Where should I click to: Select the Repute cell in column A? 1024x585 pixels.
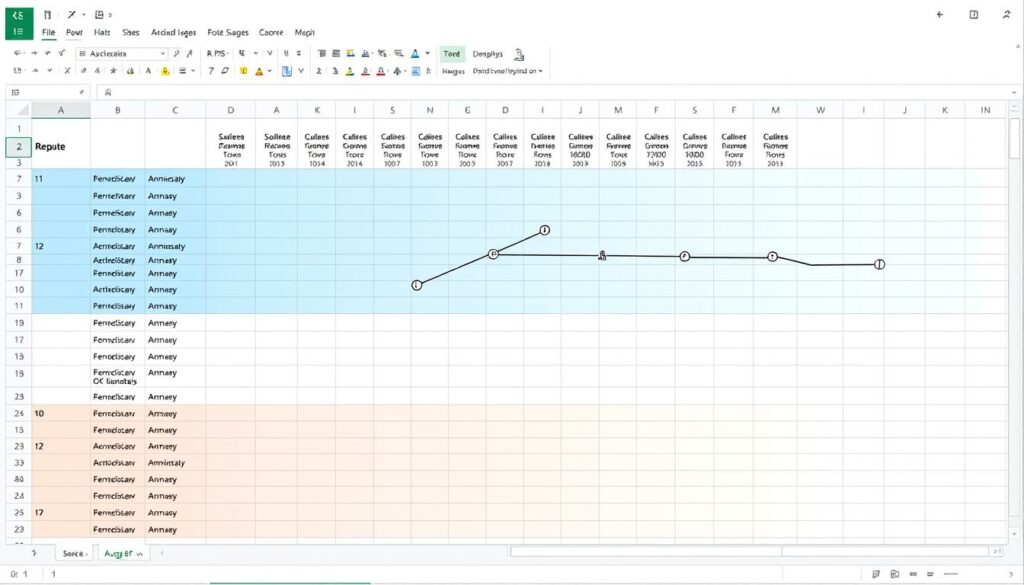(x=61, y=146)
